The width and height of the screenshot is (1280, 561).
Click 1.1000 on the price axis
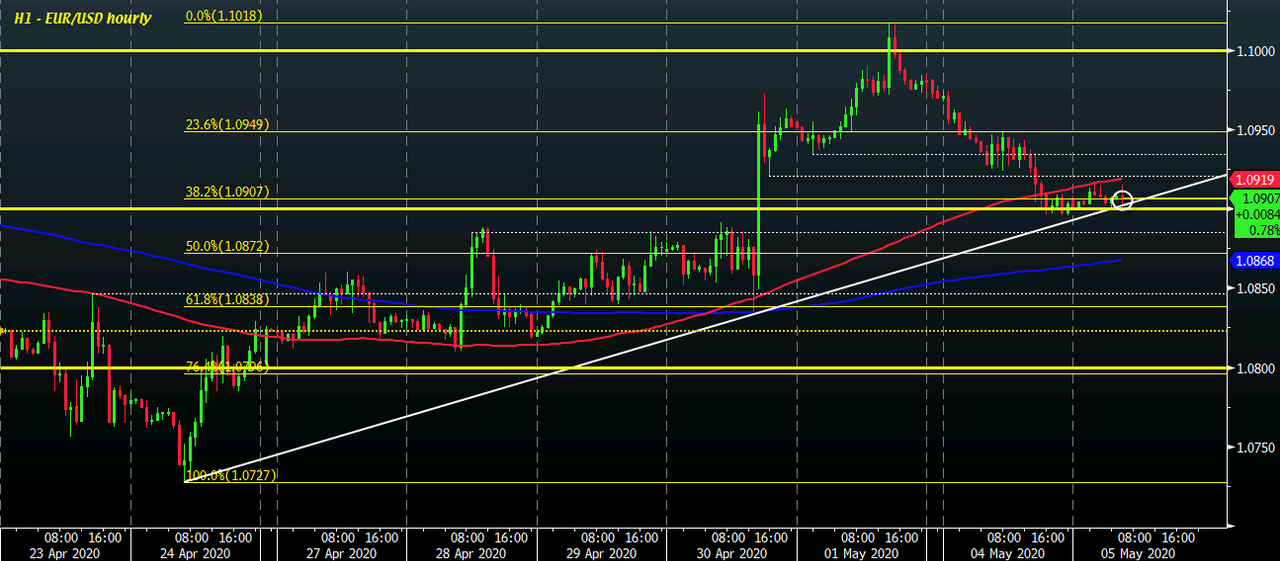(1257, 51)
